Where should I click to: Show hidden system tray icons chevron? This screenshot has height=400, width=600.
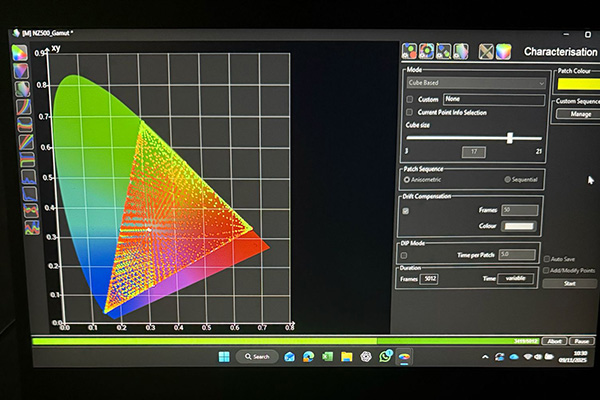(x=485, y=357)
